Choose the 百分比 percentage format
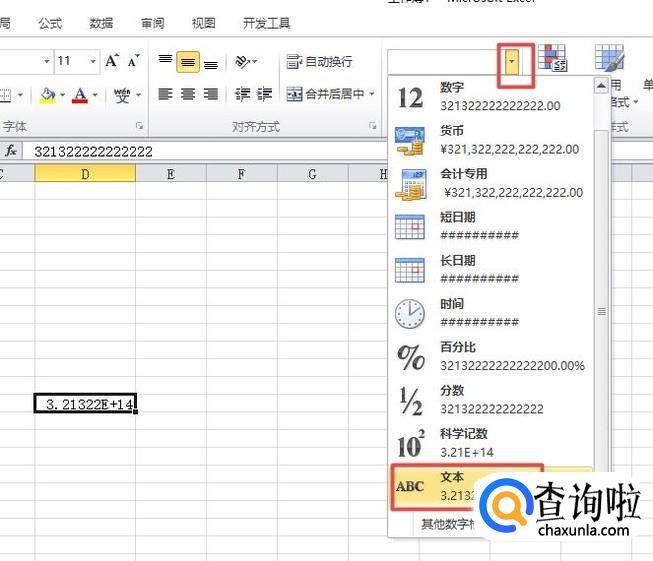The image size is (653, 561). pyautogui.click(x=491, y=357)
